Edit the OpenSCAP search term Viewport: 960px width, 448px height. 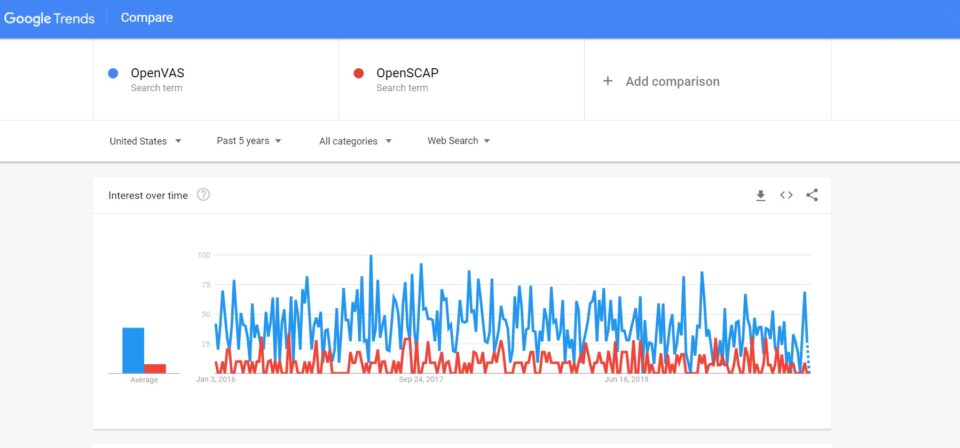(407, 73)
